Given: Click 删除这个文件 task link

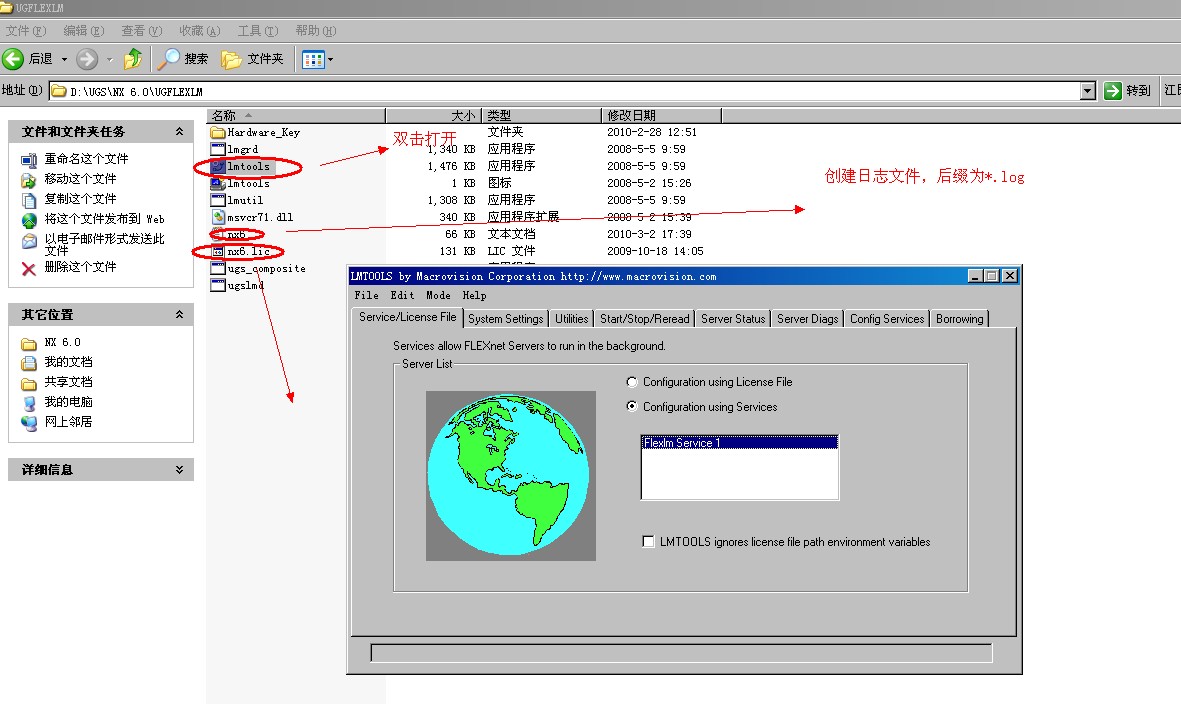Looking at the screenshot, I should (80, 267).
